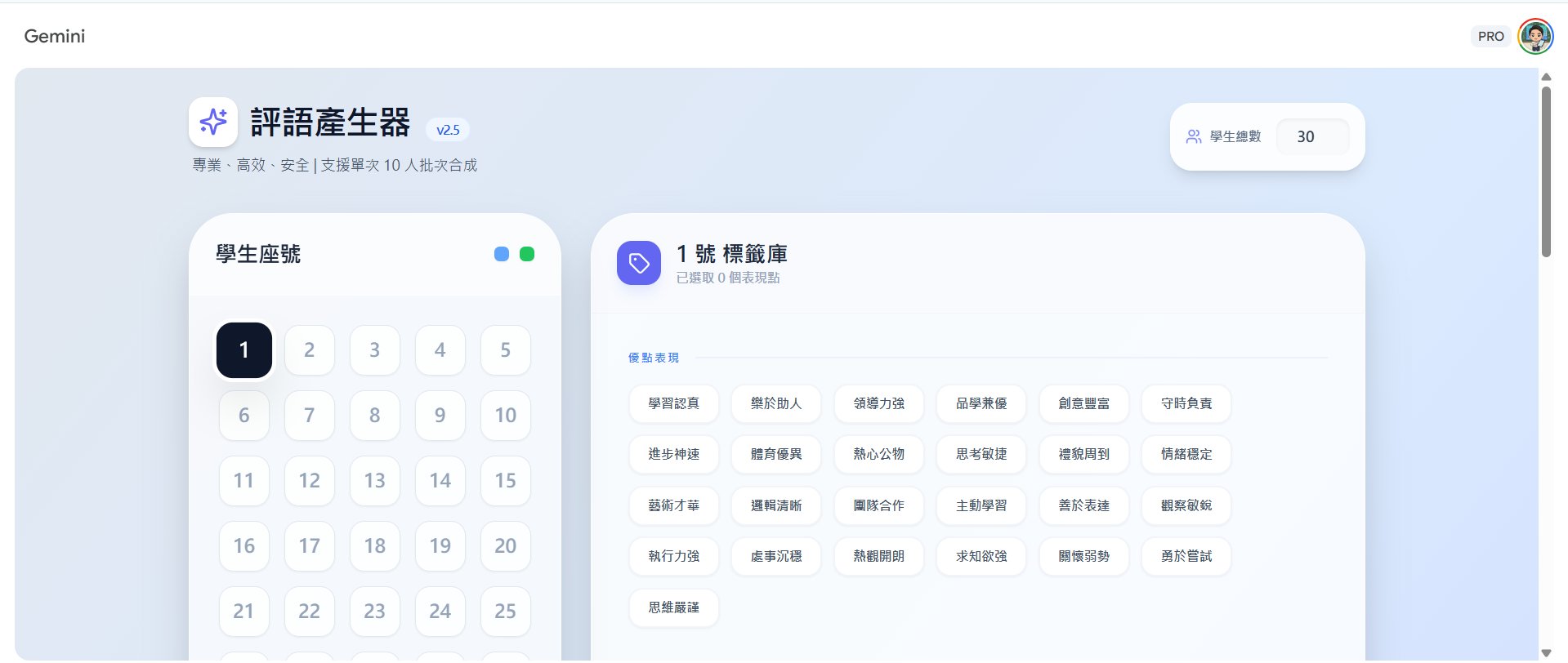Toggle the 體育優異 tag
The image size is (1568, 663).
click(776, 454)
